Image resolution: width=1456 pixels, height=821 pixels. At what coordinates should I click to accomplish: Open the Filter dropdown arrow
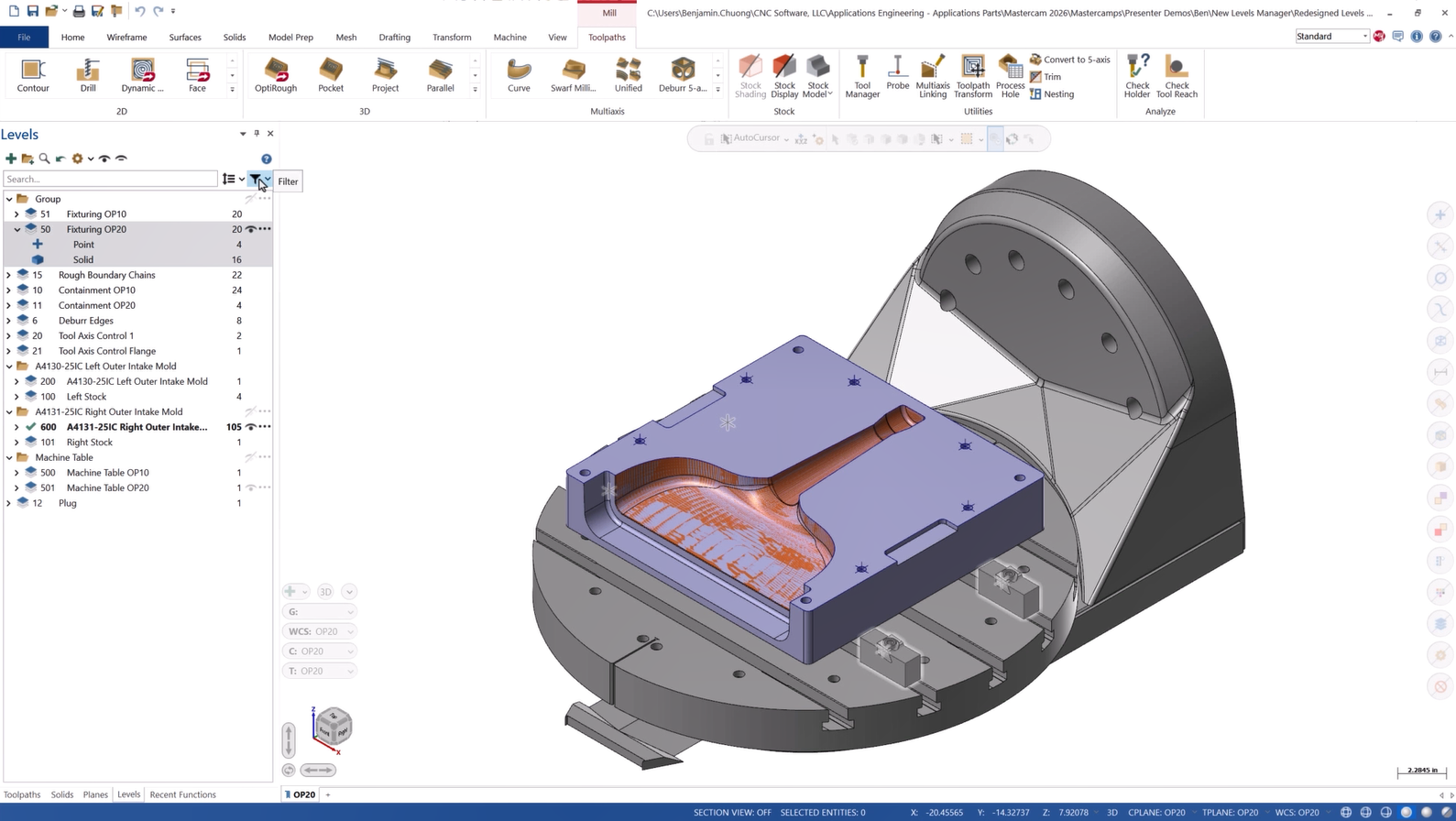click(x=268, y=180)
